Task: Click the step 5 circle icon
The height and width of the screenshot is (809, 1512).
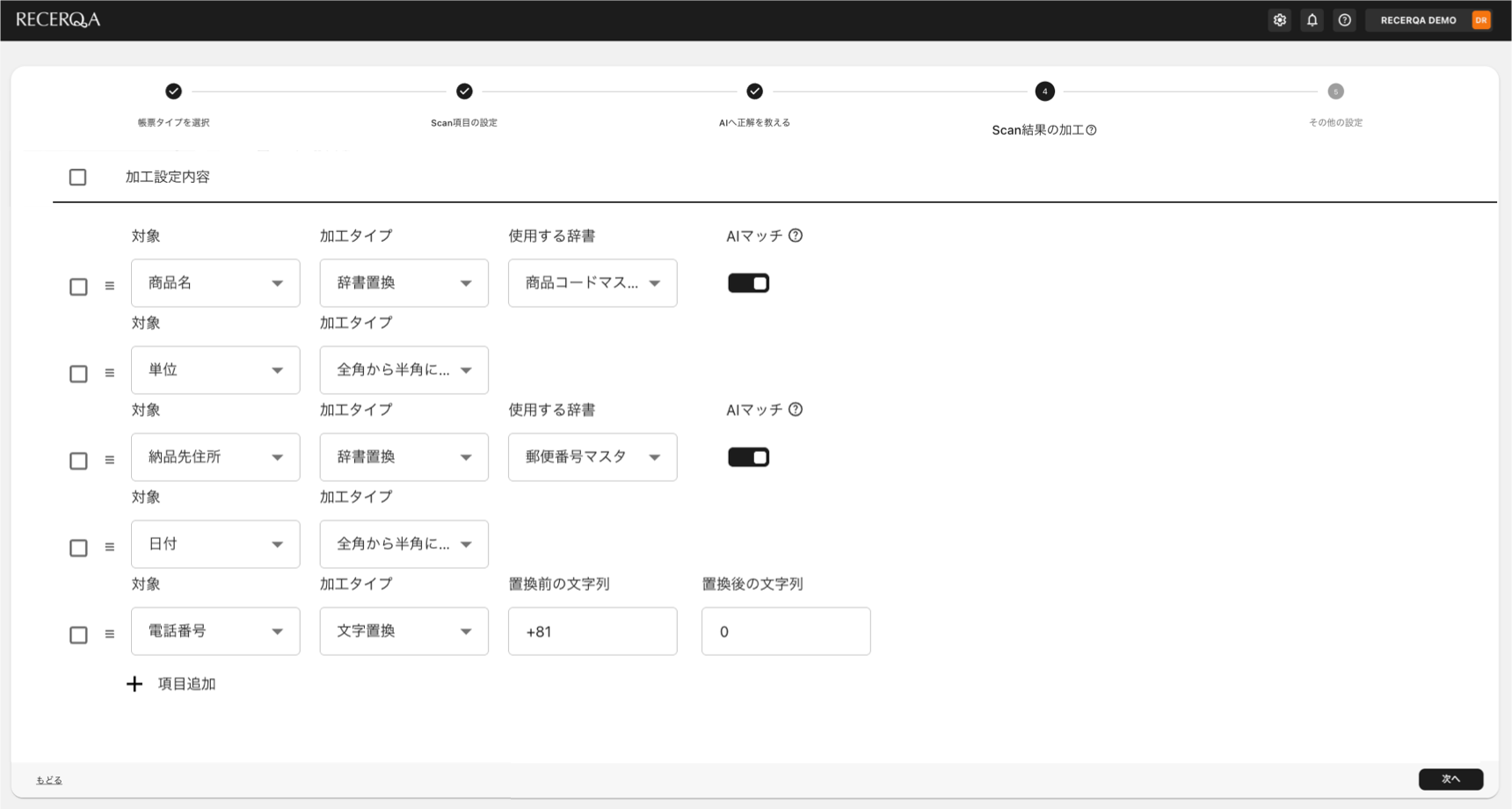Action: (x=1335, y=91)
